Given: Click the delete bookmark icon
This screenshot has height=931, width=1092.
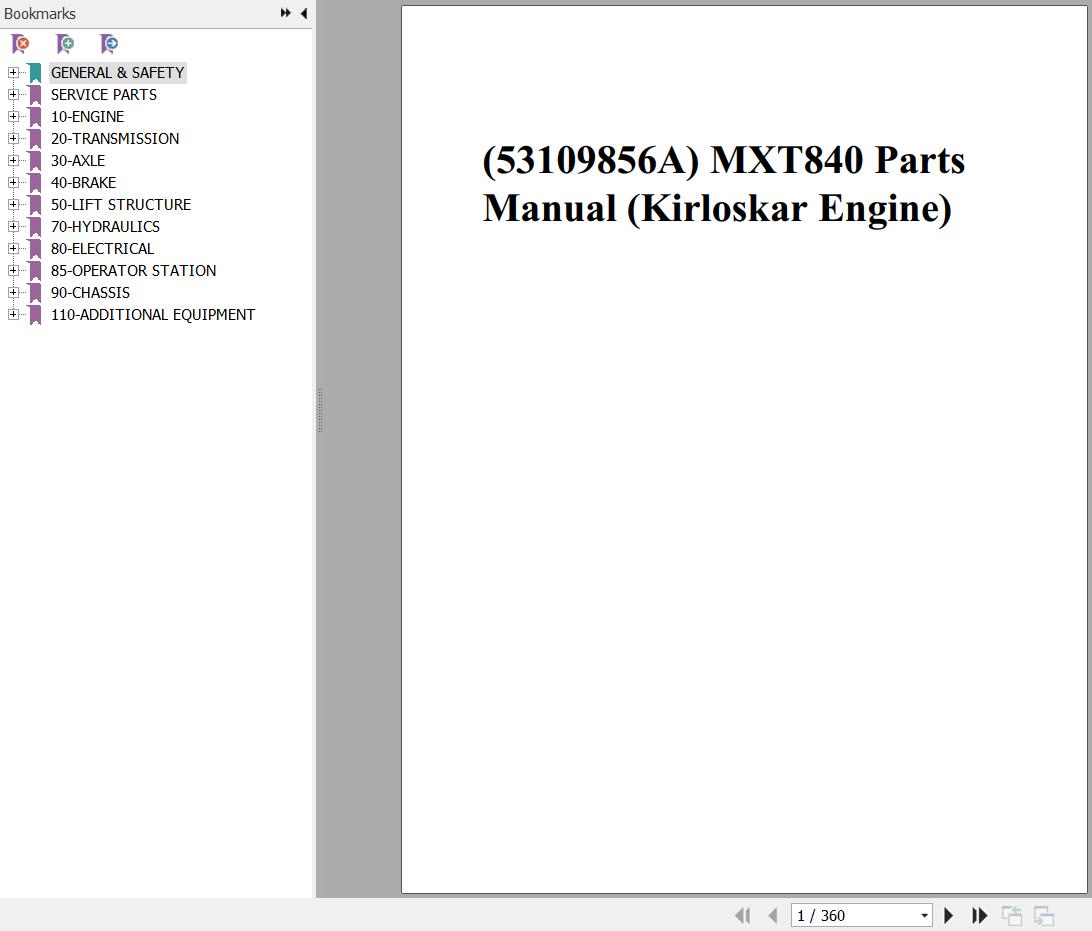Looking at the screenshot, I should click(20, 44).
